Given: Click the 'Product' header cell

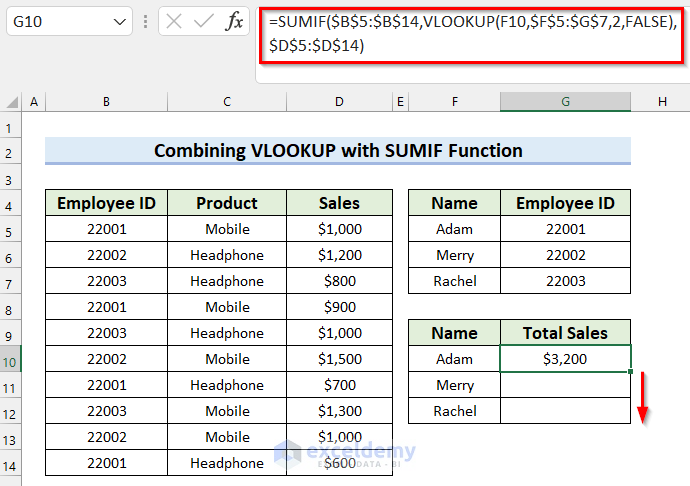Looking at the screenshot, I should tap(227, 203).
